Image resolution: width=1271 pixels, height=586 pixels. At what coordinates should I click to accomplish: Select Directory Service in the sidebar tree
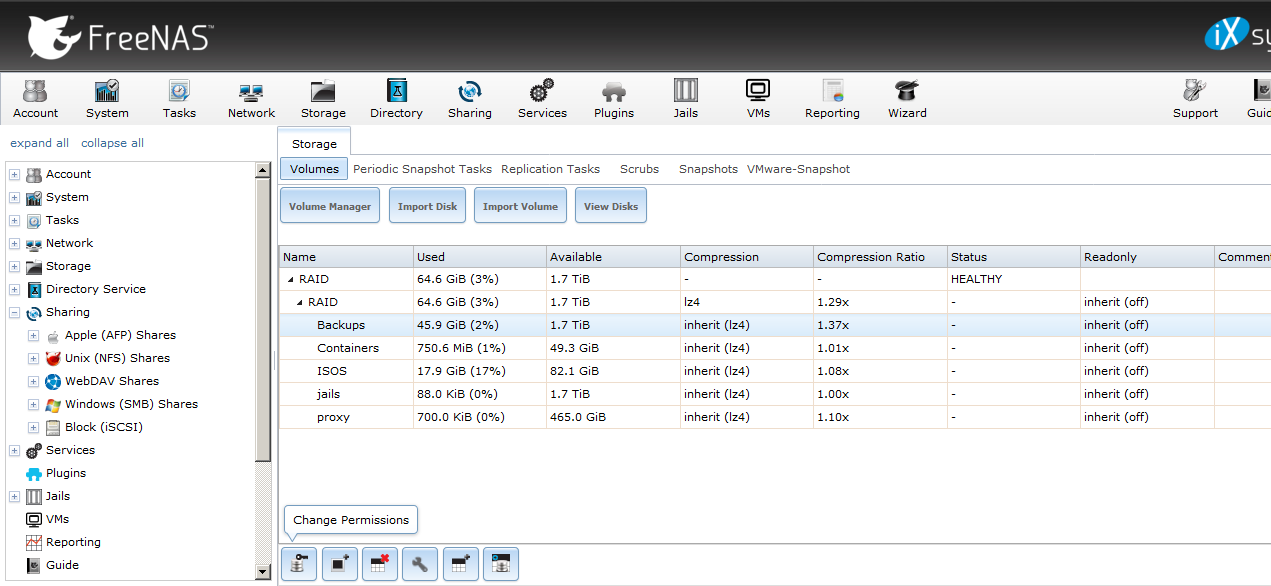[96, 289]
